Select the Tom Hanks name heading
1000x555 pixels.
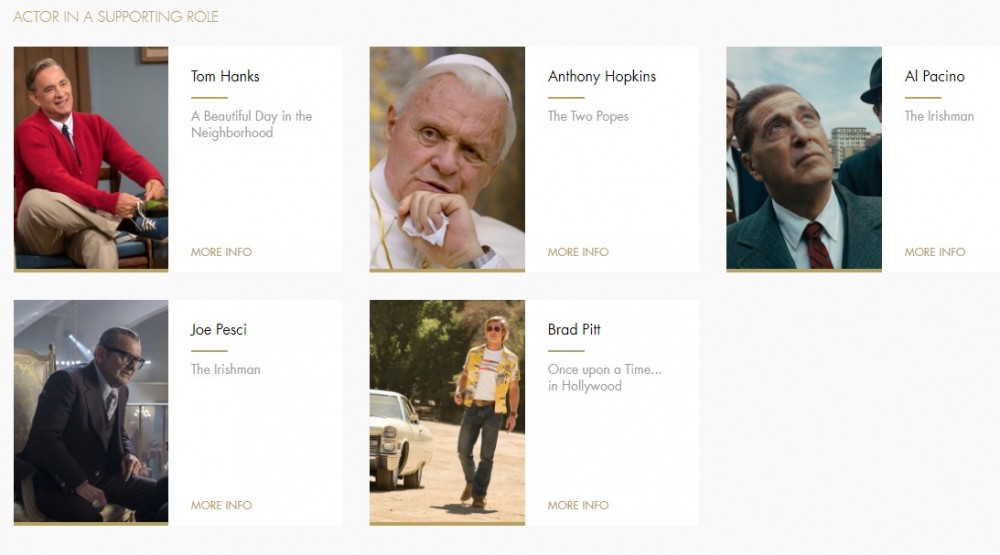tap(225, 76)
